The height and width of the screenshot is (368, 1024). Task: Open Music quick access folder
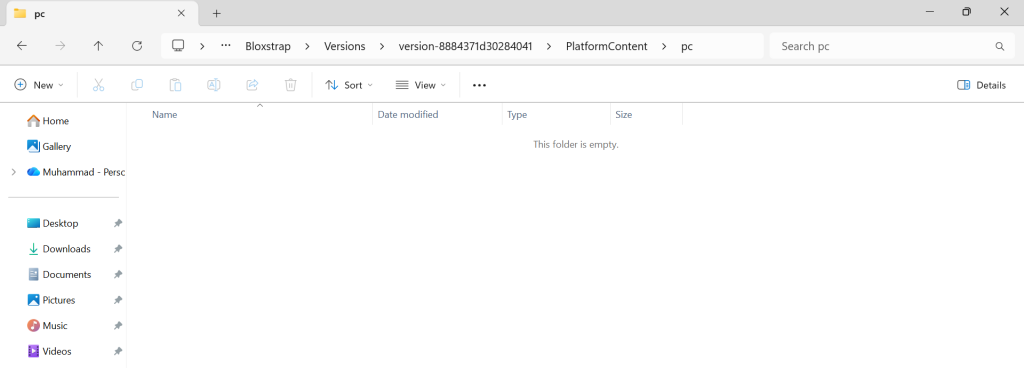pos(47,326)
